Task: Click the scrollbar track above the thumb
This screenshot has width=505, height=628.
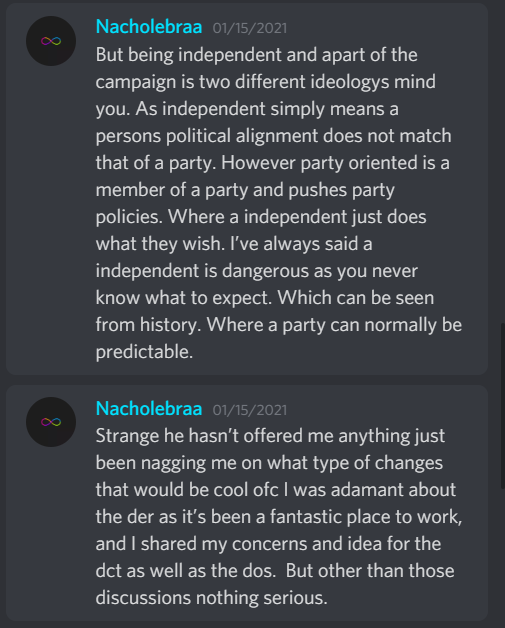Action: click(x=503, y=161)
